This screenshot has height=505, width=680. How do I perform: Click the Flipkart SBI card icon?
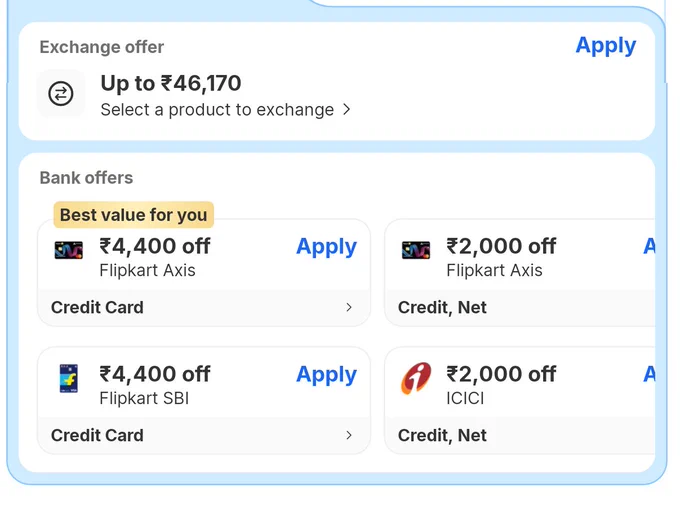pyautogui.click(x=69, y=378)
